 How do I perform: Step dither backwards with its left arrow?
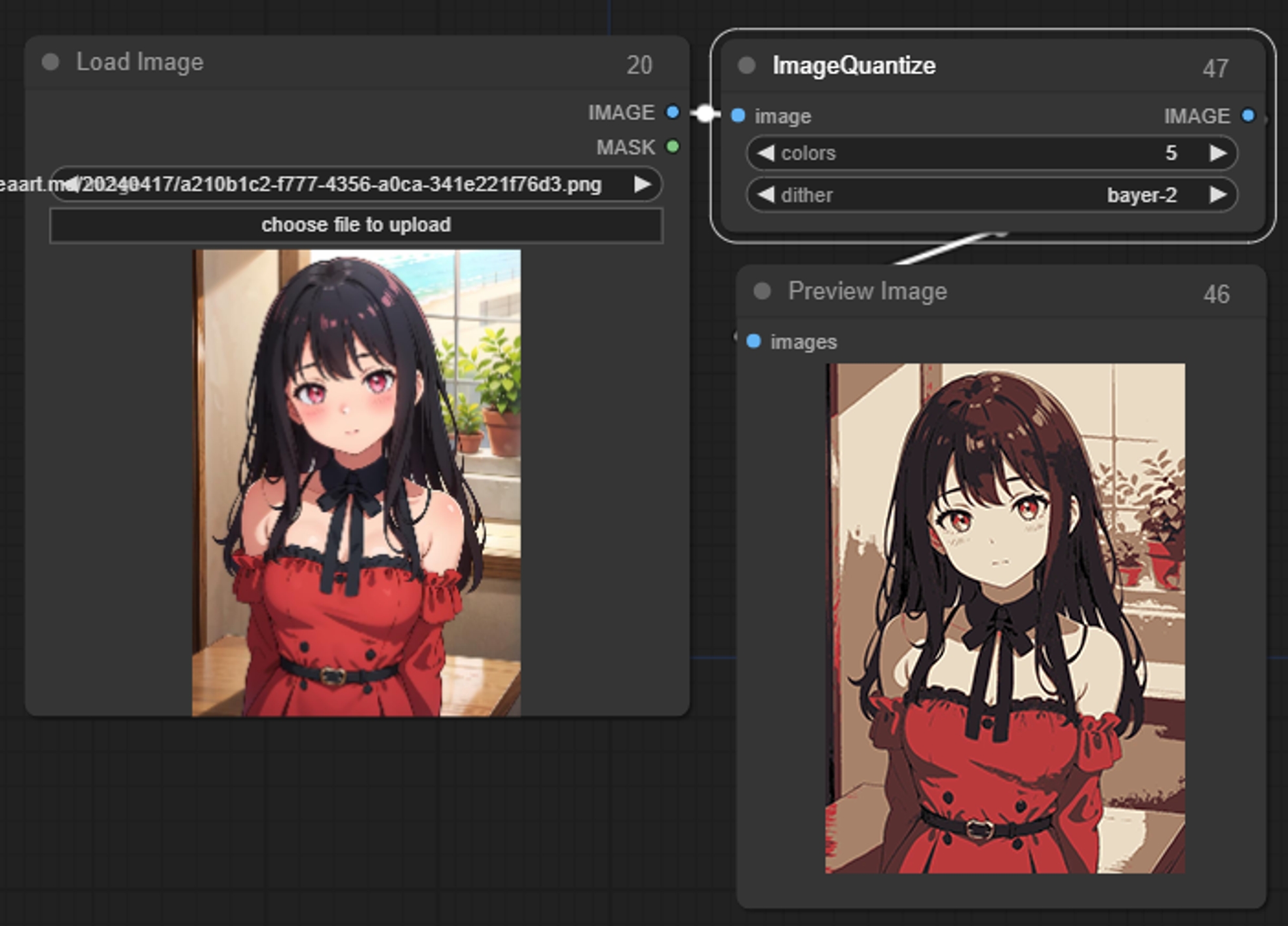[x=765, y=194]
